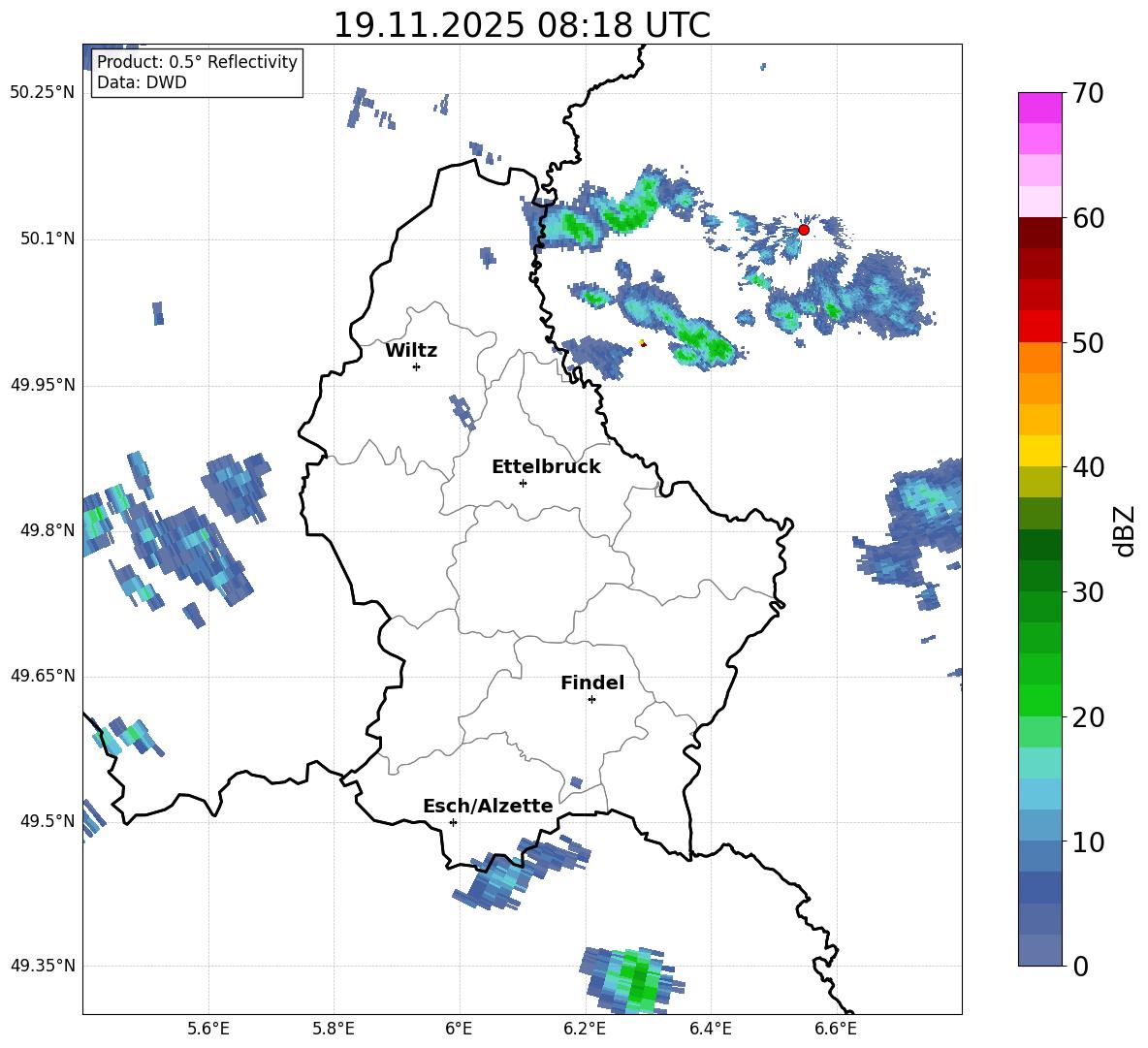This screenshot has width=1148, height=1048.
Task: Click the Esch/Alzette station cross marker
Action: 453,822
